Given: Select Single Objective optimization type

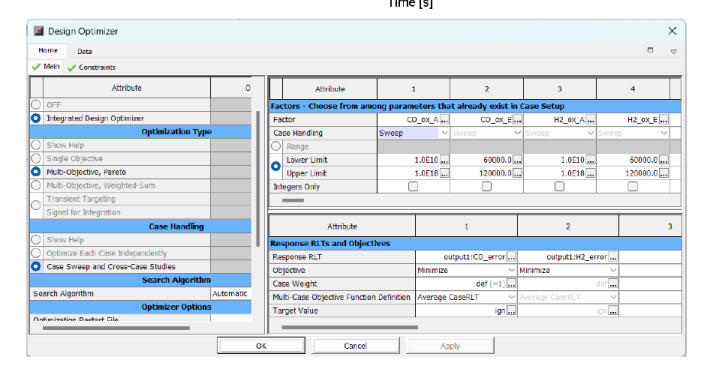Looking at the screenshot, I should 36,159.
